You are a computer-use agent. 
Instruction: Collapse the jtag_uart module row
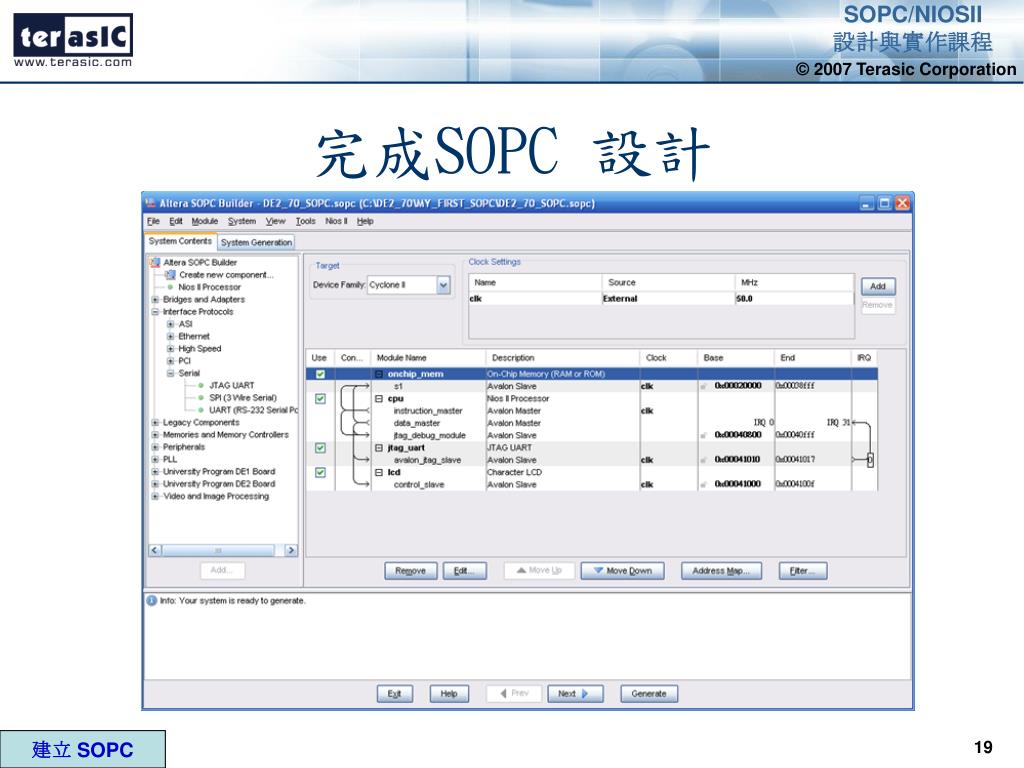coord(379,448)
